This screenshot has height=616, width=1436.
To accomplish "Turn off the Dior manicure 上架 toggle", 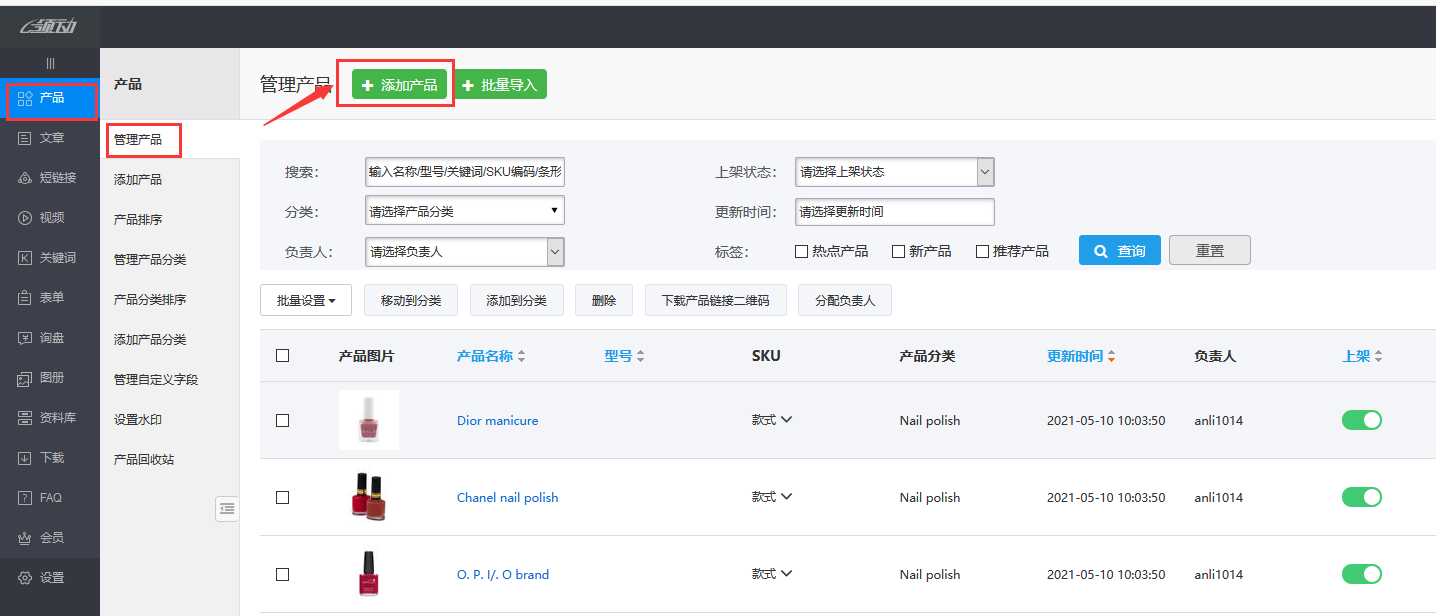I will click(1361, 420).
